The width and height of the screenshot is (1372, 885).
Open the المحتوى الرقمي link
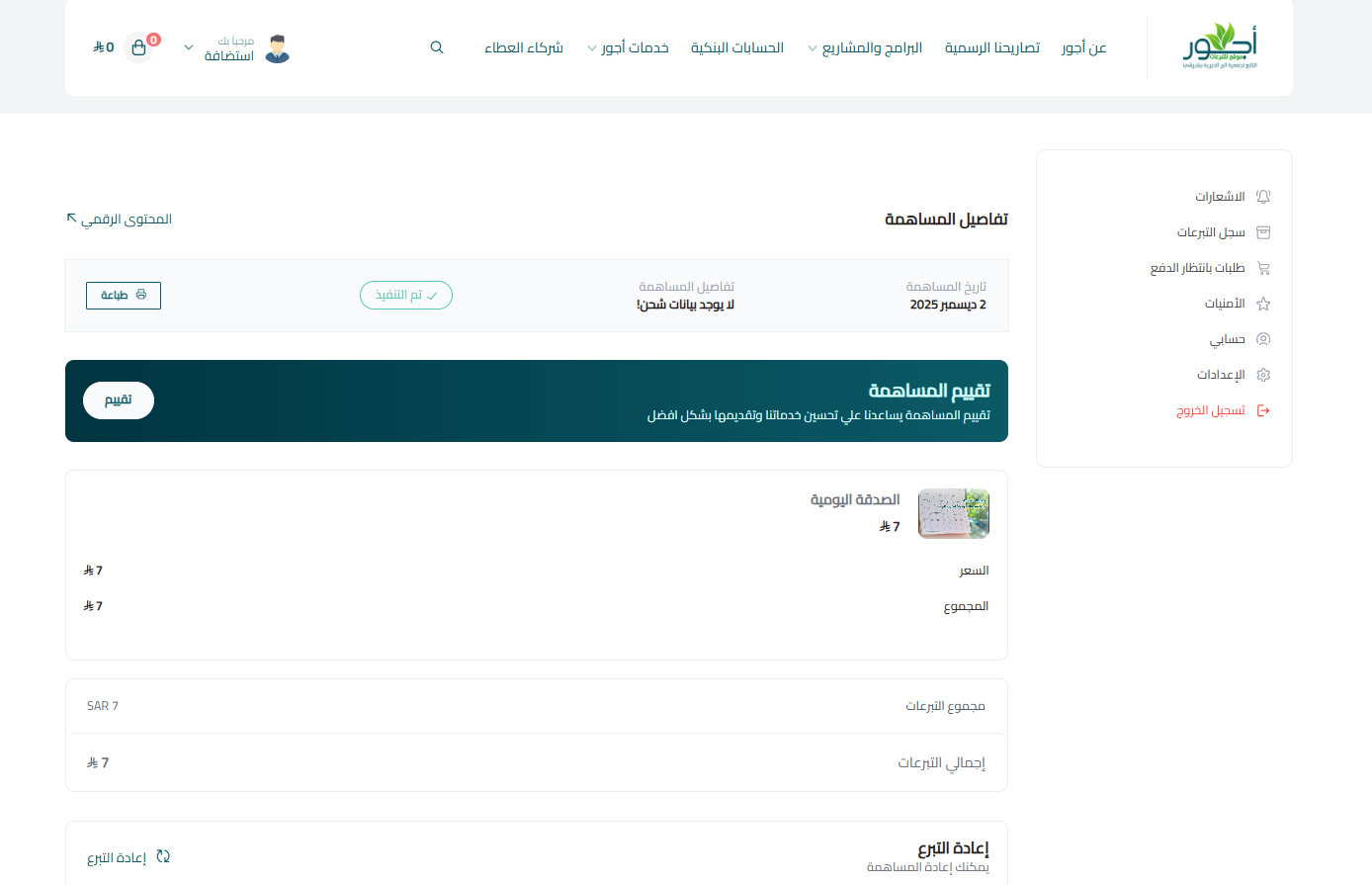pyautogui.click(x=120, y=219)
